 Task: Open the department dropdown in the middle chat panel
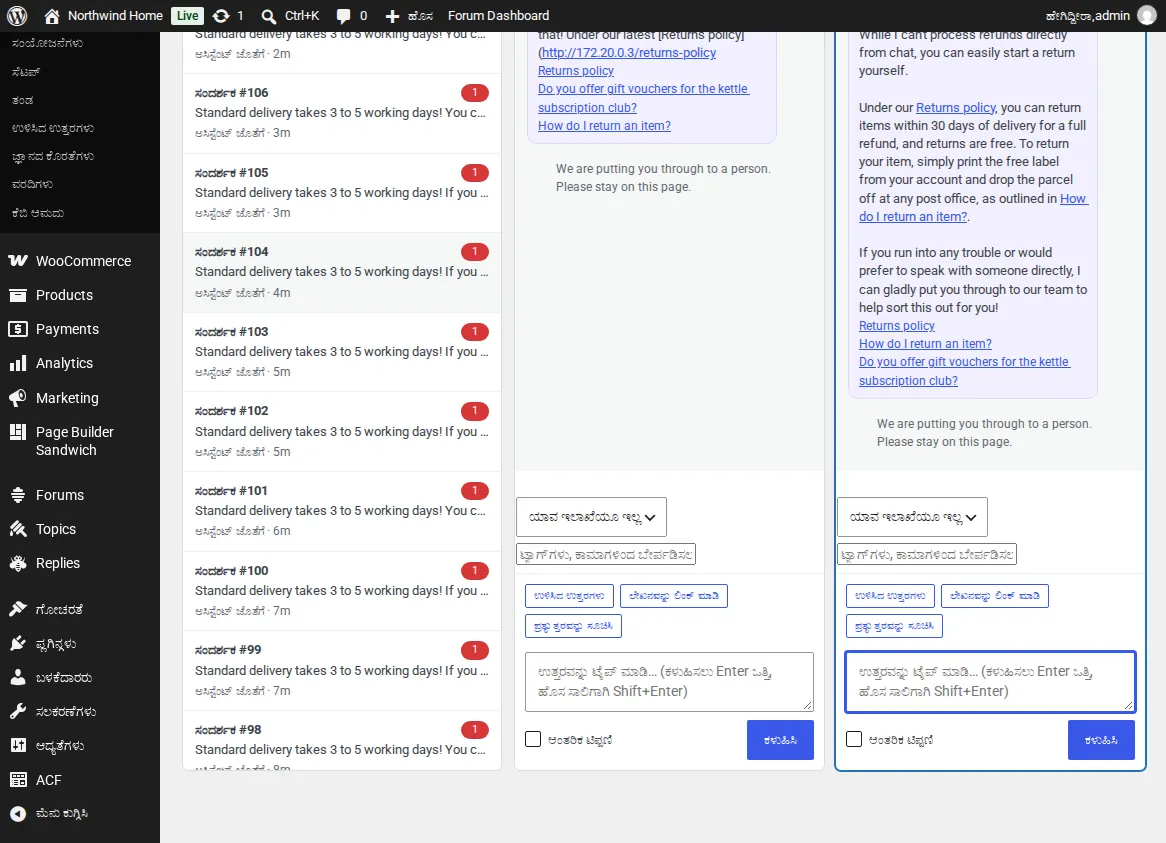[591, 517]
